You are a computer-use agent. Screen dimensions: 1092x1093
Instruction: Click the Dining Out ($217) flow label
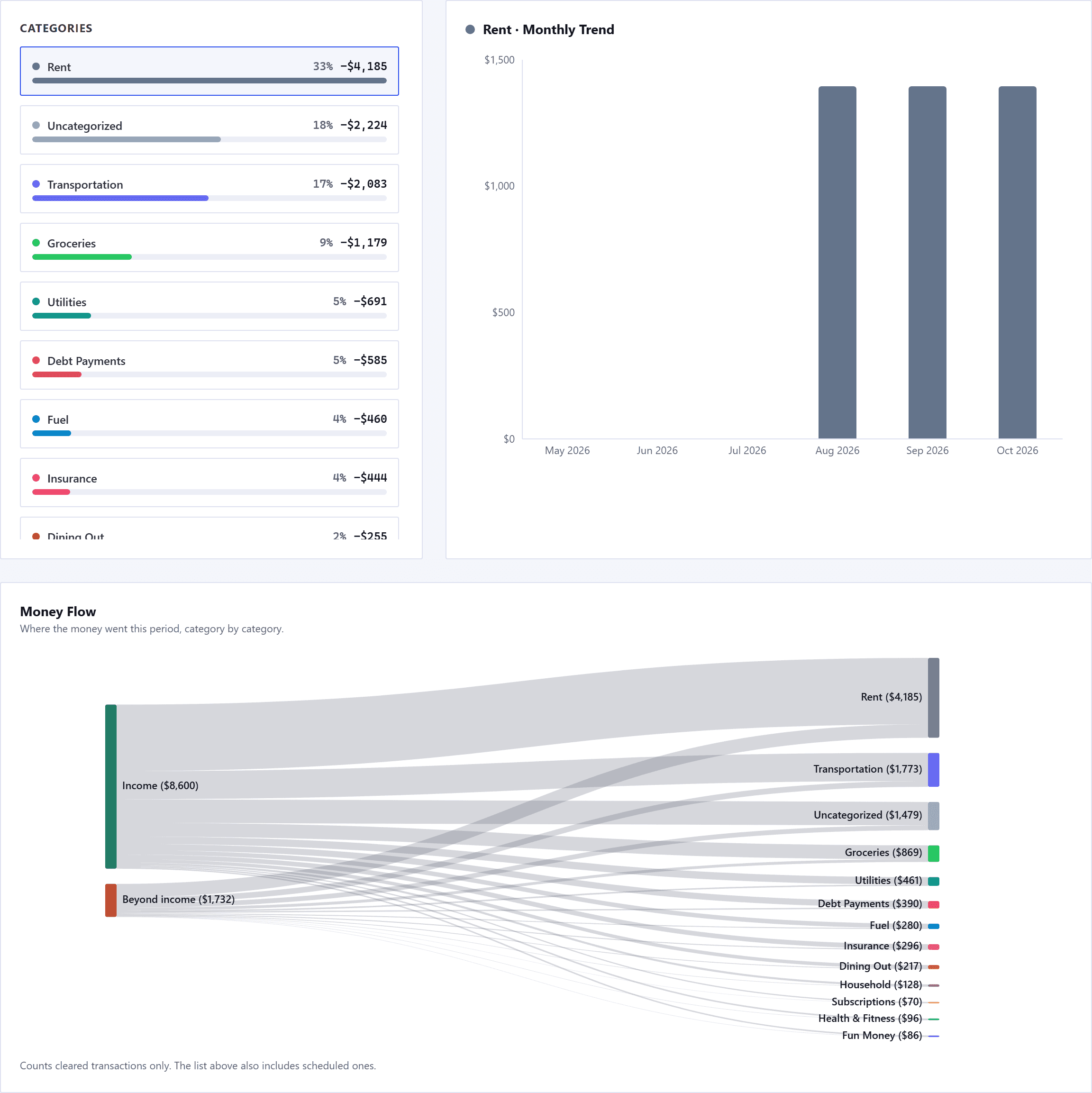[881, 966]
